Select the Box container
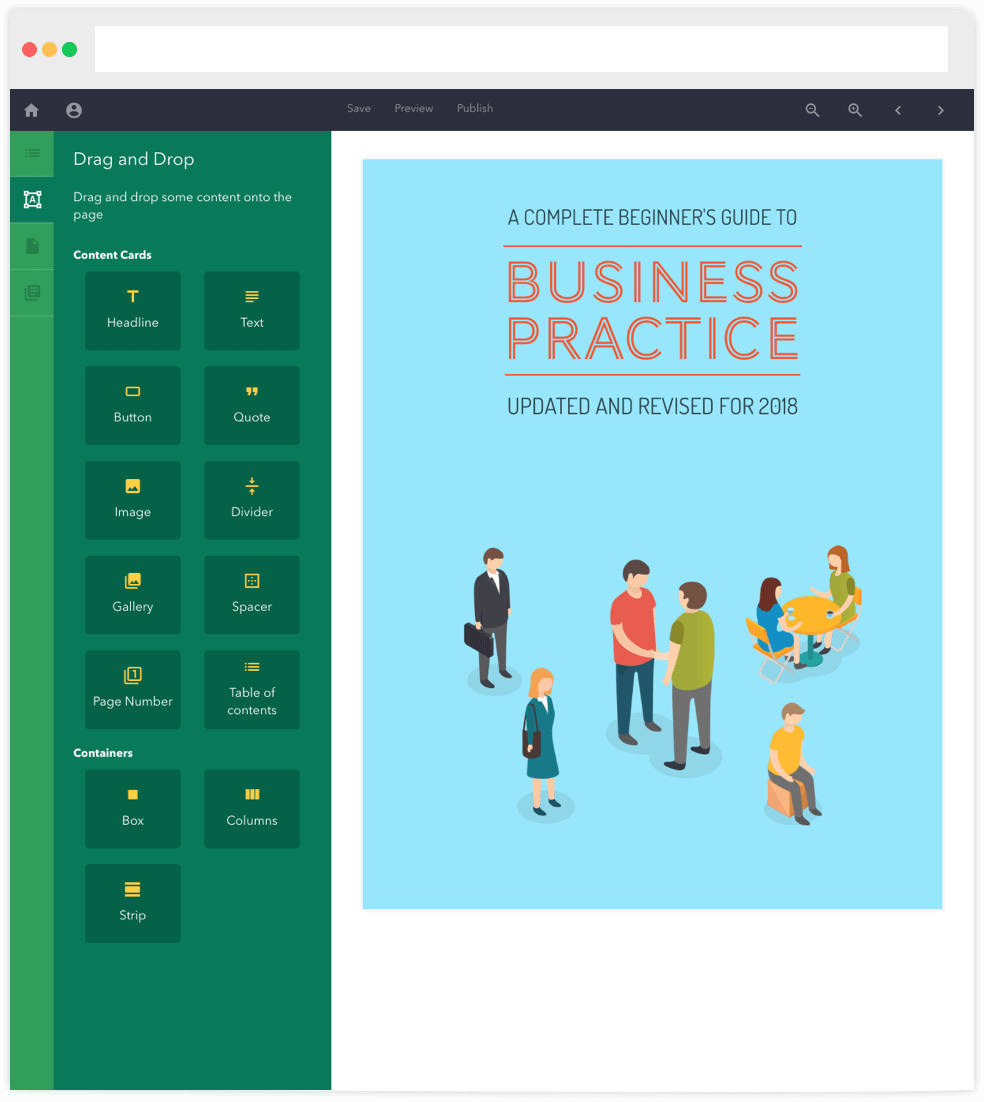The width and height of the screenshot is (984, 1102). [133, 809]
